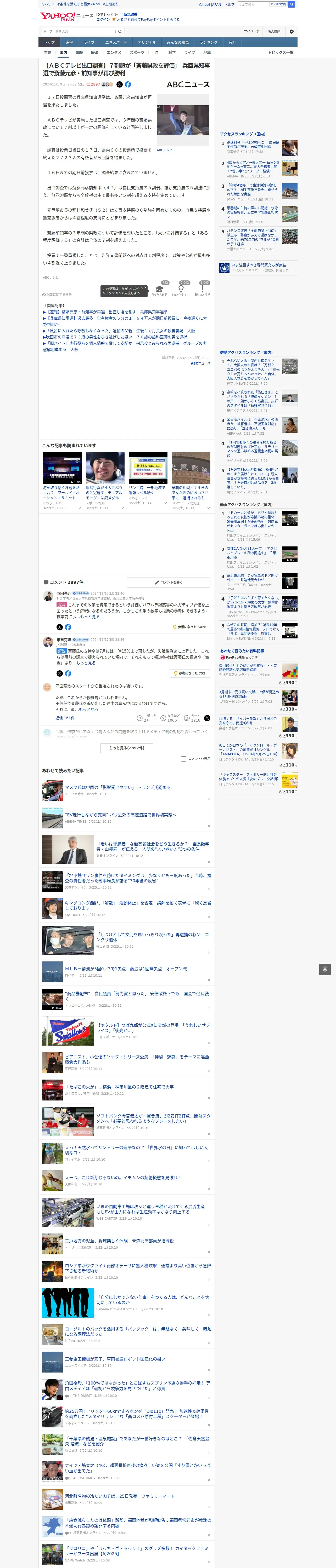Open マスク氏は中国の「影響受けやすい」 article
The image size is (336, 1568).
(x=118, y=787)
